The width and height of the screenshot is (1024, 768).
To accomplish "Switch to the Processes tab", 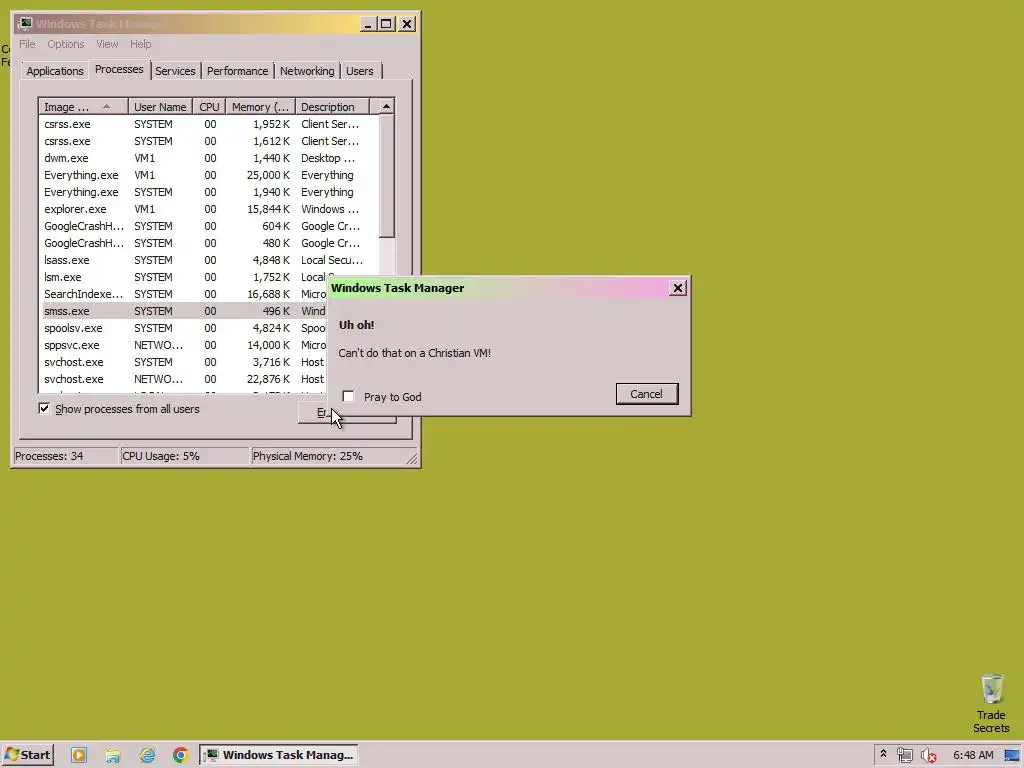I will [x=119, y=69].
